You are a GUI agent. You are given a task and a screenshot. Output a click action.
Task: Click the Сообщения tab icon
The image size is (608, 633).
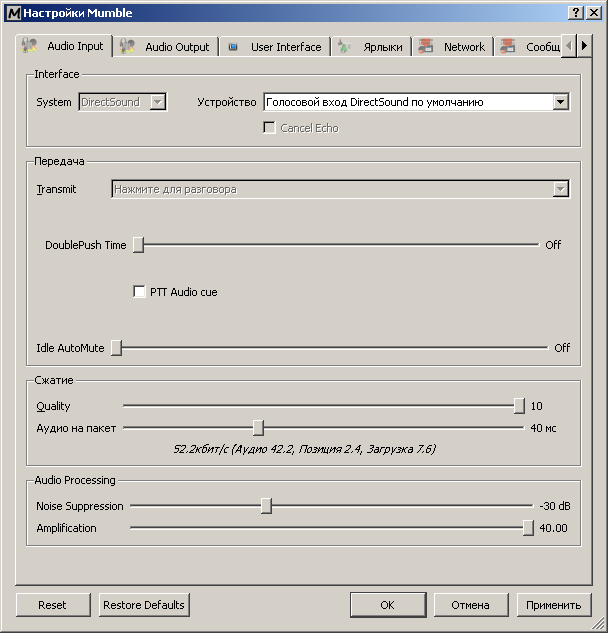click(x=508, y=46)
